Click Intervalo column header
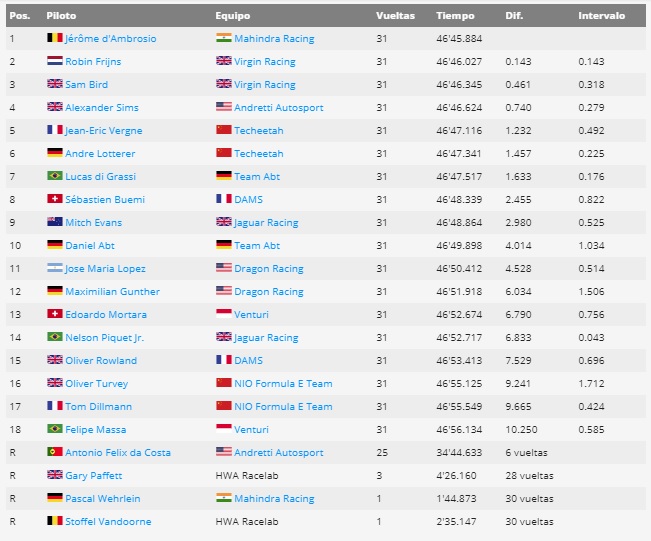The height and width of the screenshot is (541, 651). coord(602,16)
